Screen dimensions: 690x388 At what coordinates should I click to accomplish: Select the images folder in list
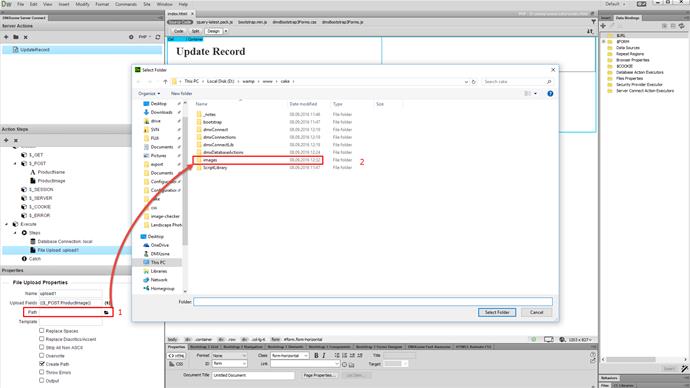(258, 160)
